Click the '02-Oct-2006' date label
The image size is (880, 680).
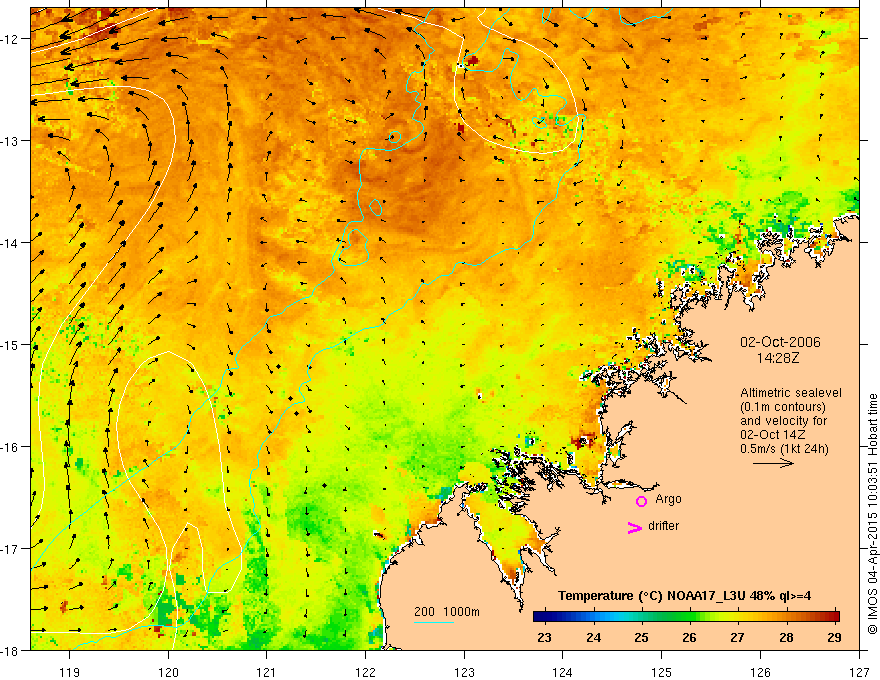point(780,342)
